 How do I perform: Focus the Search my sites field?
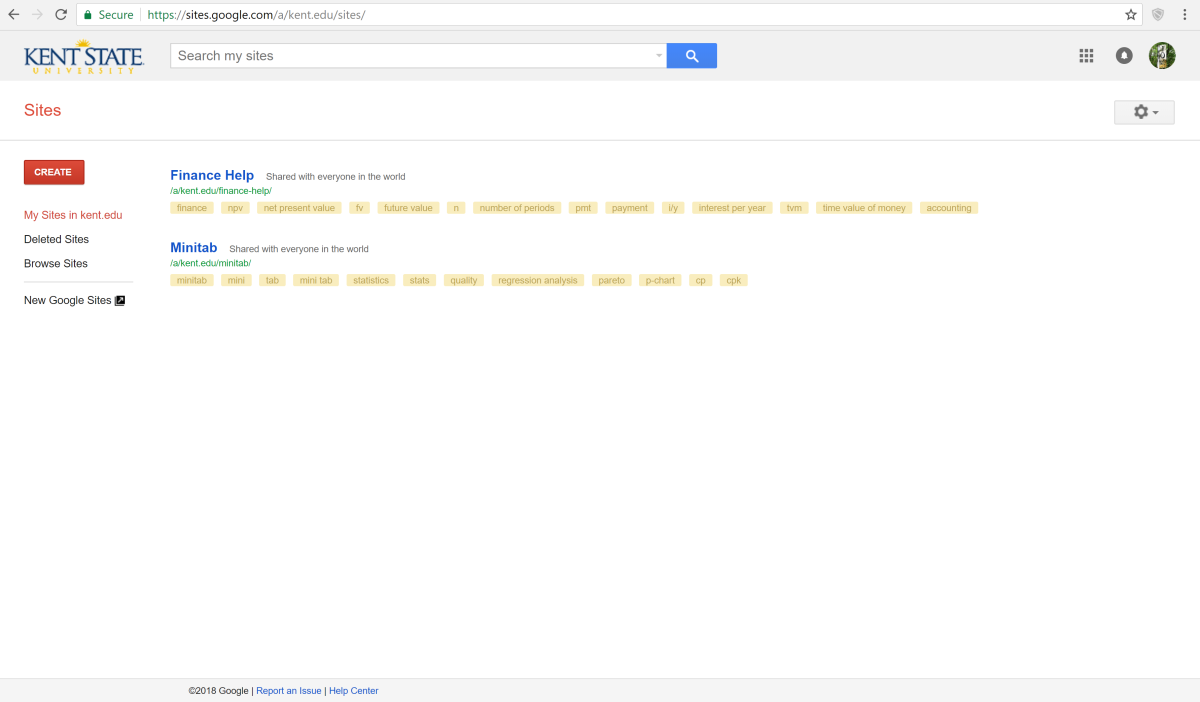[410, 56]
